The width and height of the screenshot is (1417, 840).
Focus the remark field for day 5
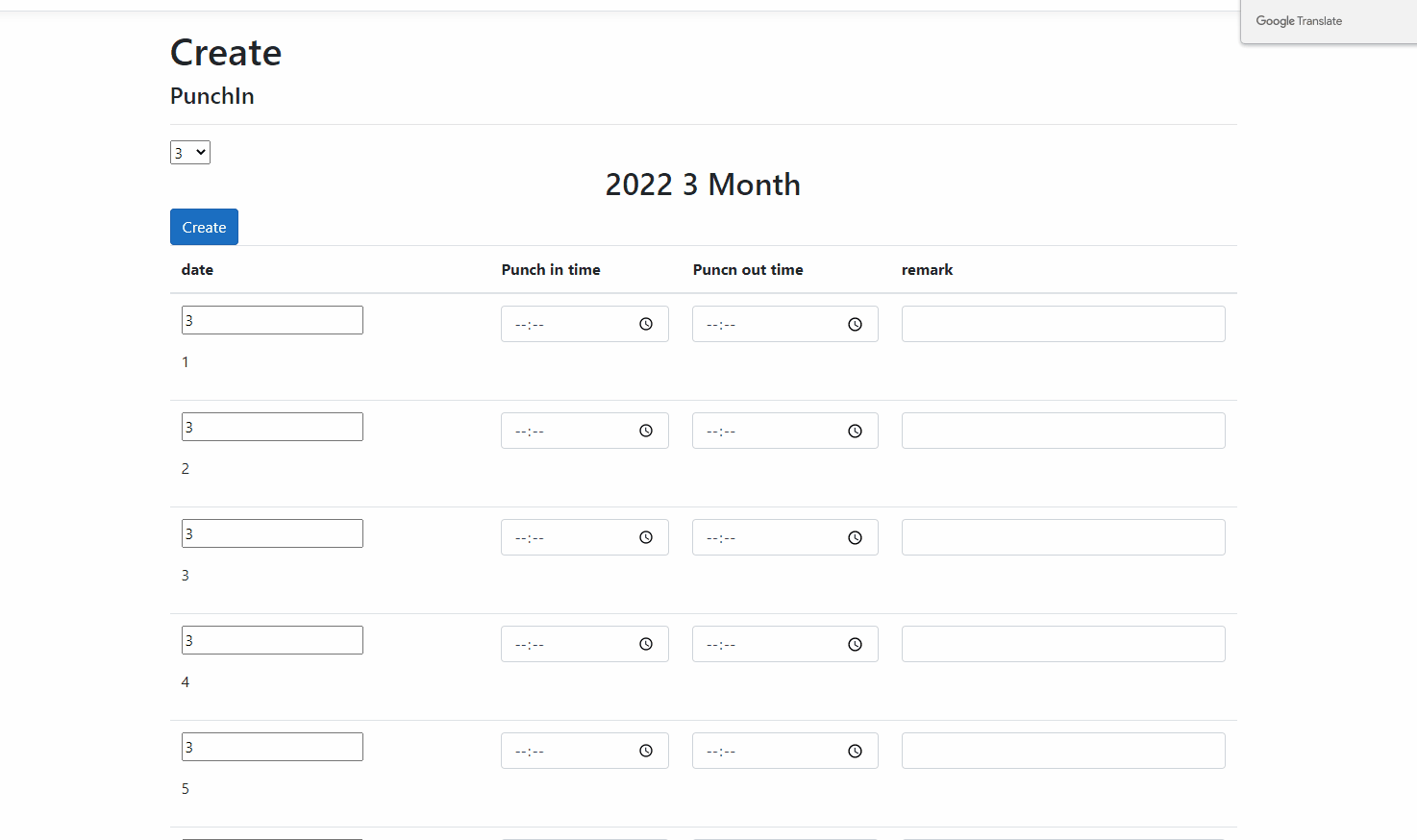1062,751
